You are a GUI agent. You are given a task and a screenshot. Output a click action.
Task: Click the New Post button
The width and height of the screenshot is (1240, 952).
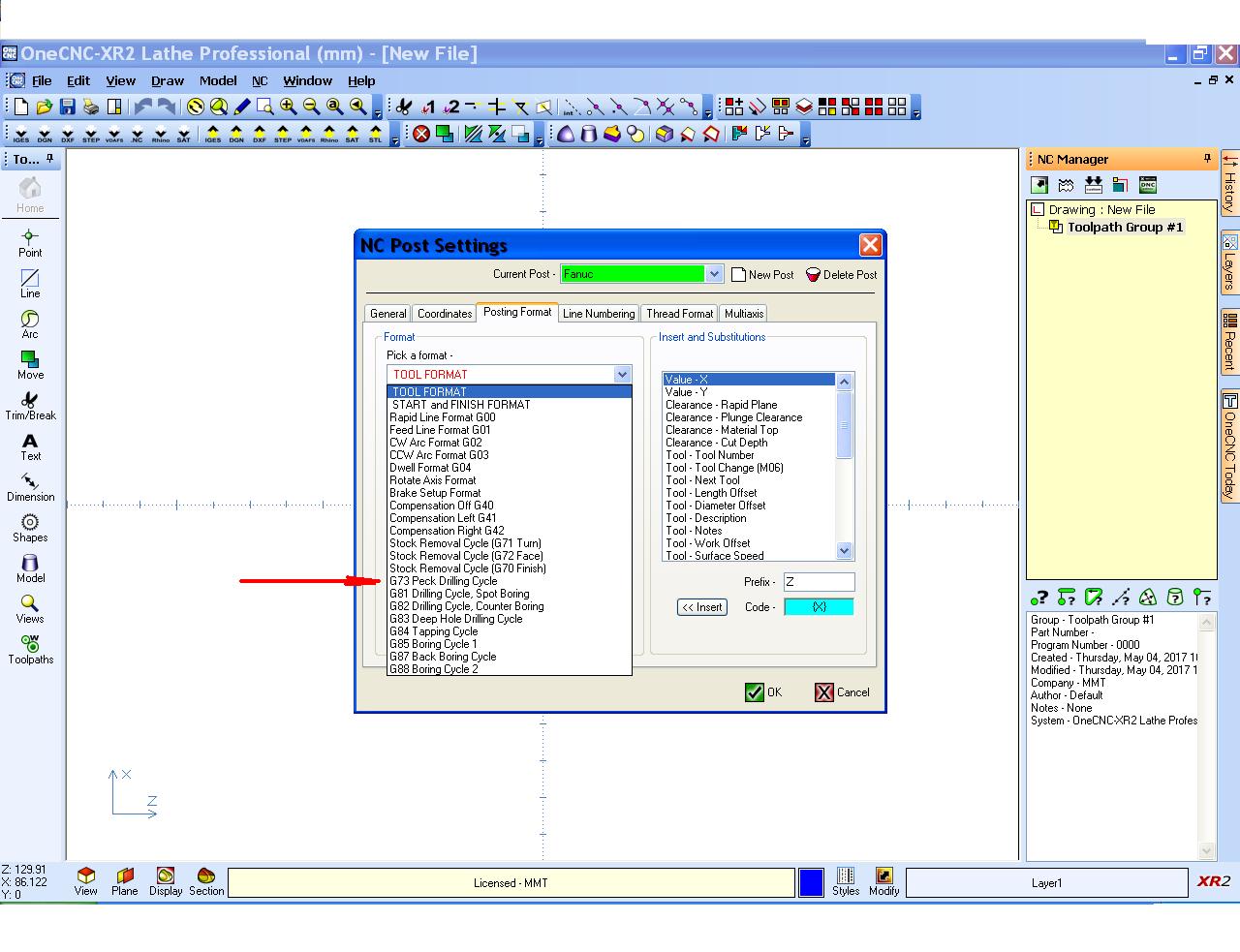[x=762, y=274]
